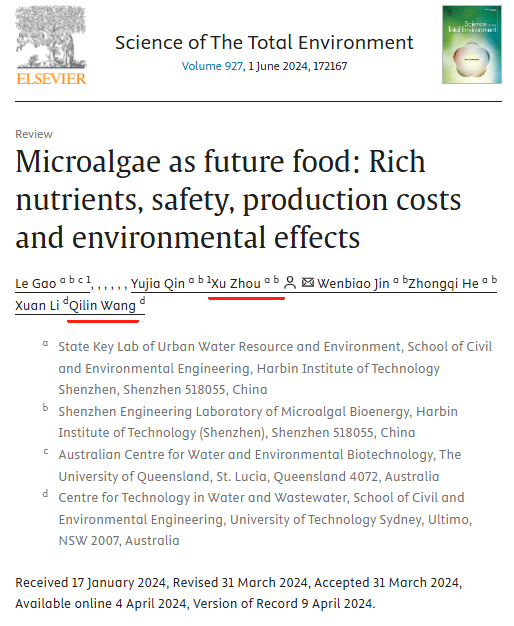Select author Qilin Wang

(x=103, y=305)
